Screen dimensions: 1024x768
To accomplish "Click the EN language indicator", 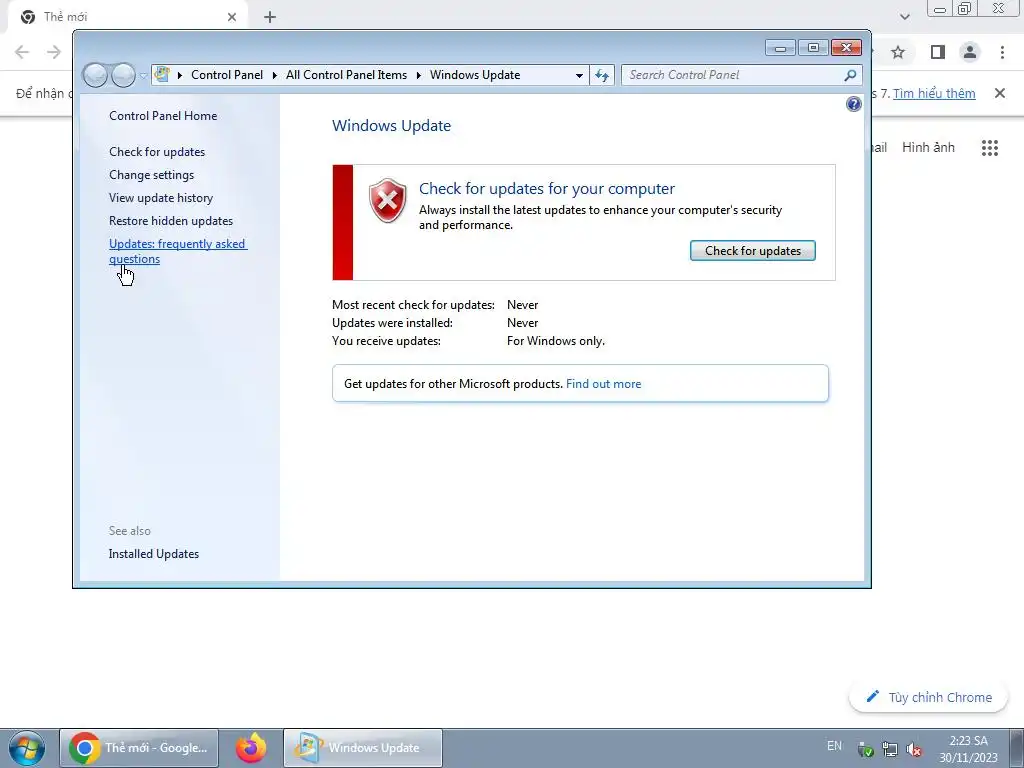I will click(834, 746).
